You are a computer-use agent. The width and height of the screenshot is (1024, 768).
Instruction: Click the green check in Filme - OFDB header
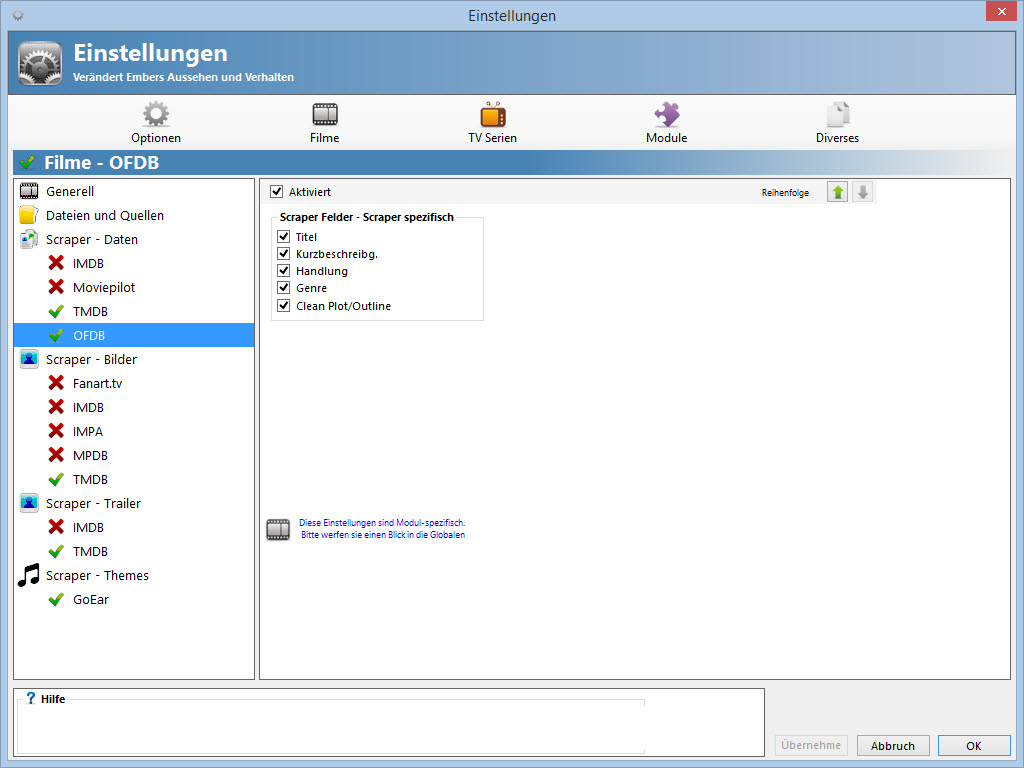pyautogui.click(x=27, y=162)
